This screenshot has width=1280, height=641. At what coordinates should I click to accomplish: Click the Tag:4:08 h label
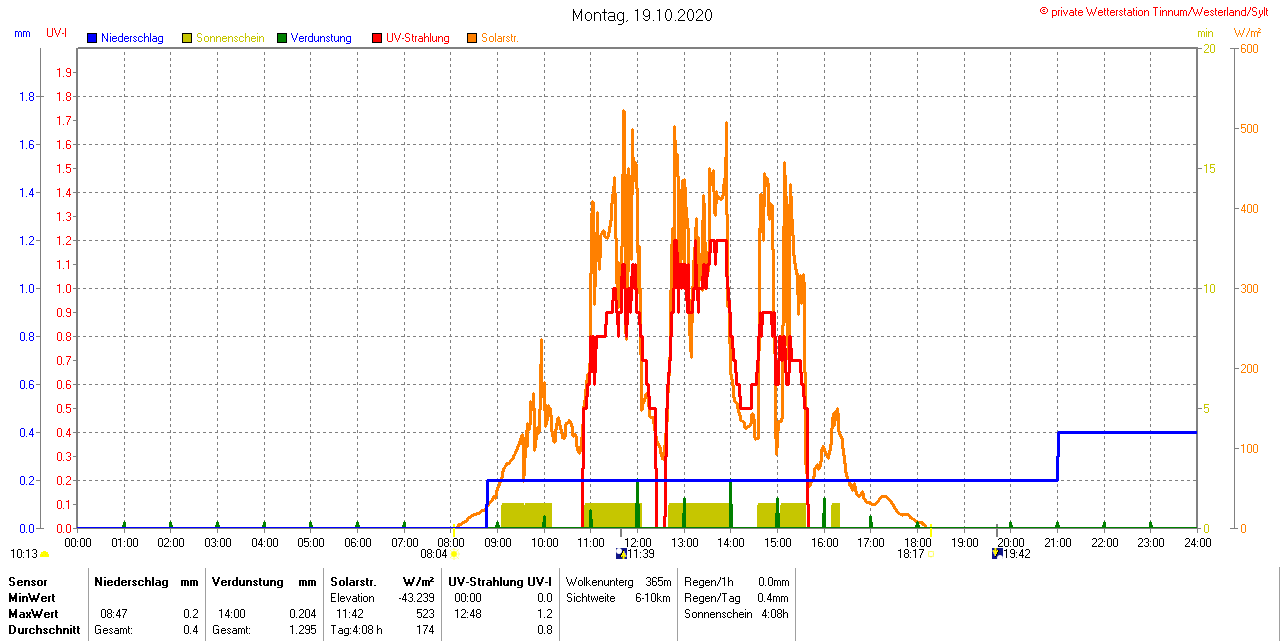pos(356,630)
